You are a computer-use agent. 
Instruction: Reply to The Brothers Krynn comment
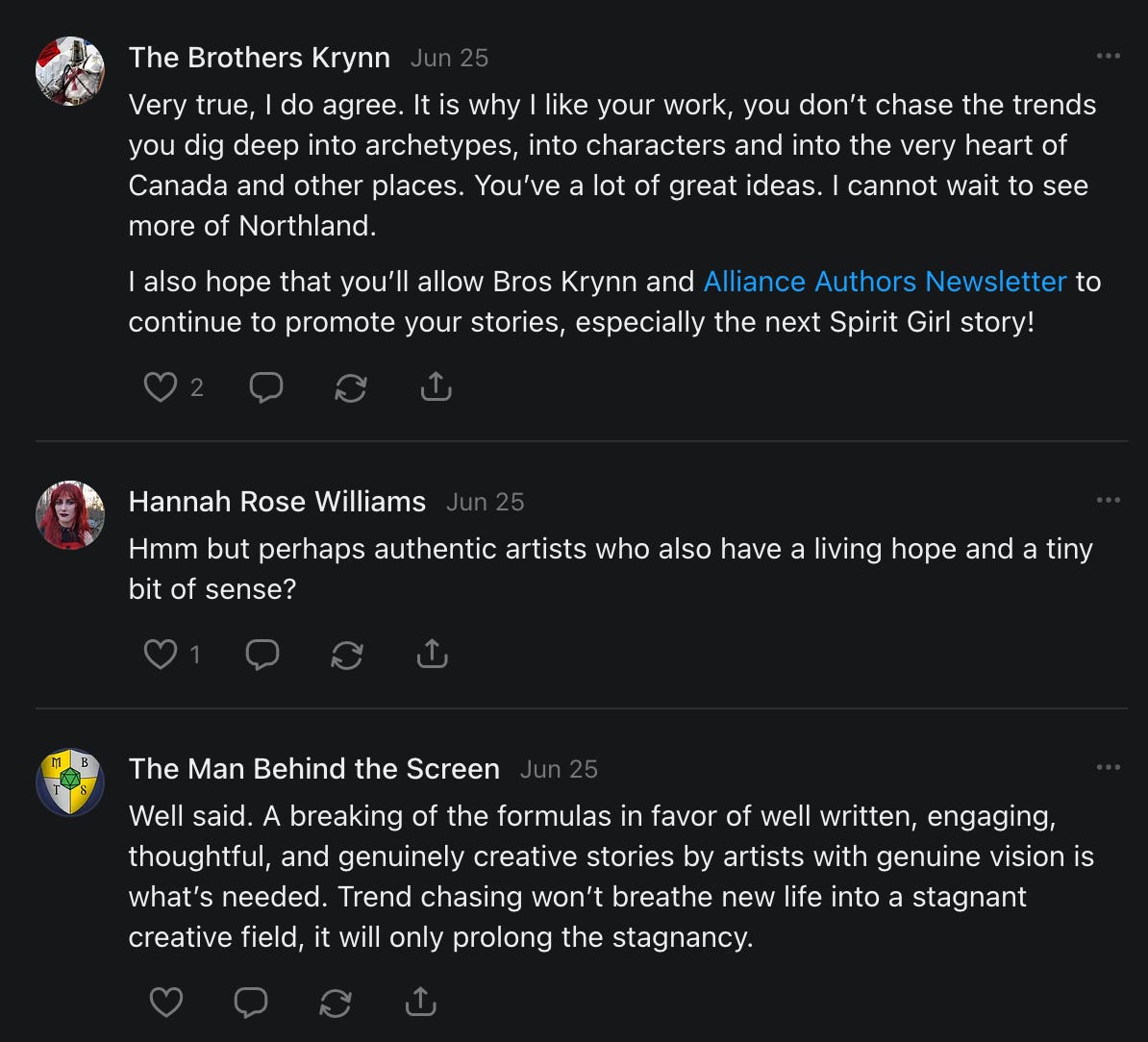pyautogui.click(x=265, y=387)
